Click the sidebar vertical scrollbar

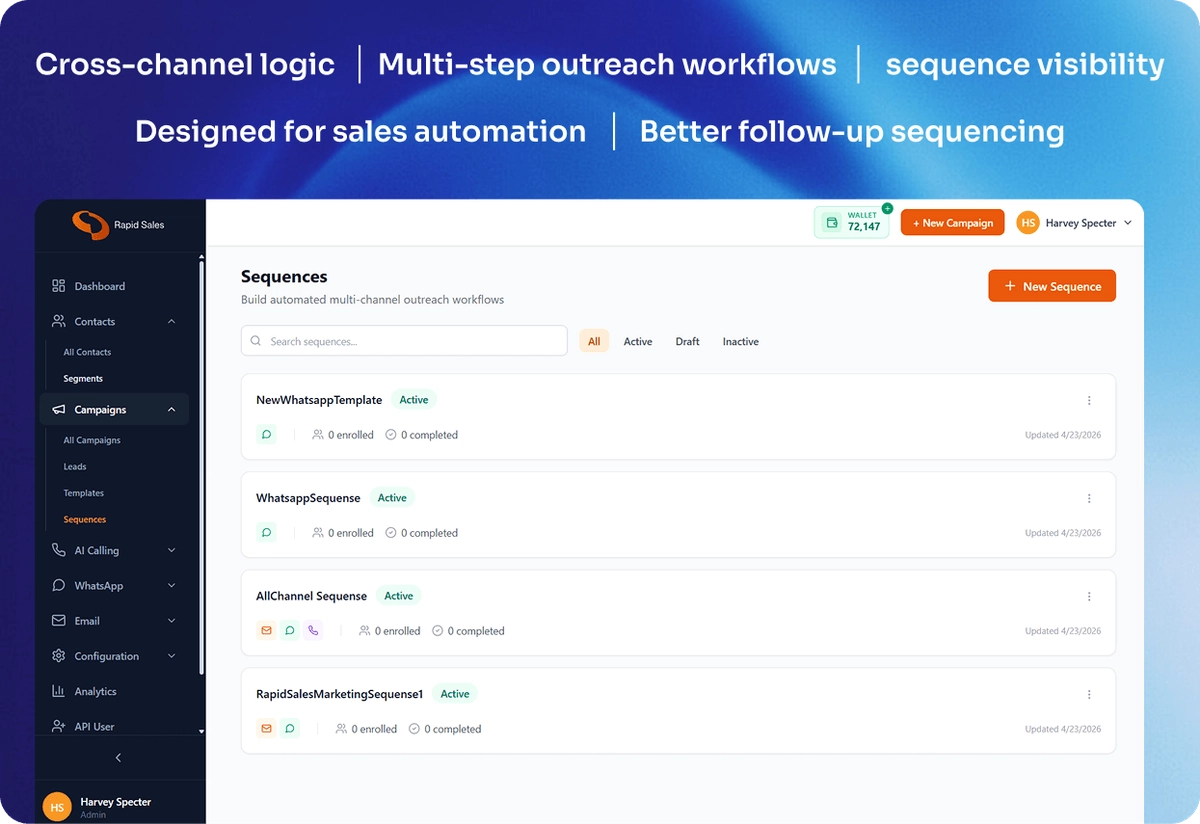click(x=202, y=468)
